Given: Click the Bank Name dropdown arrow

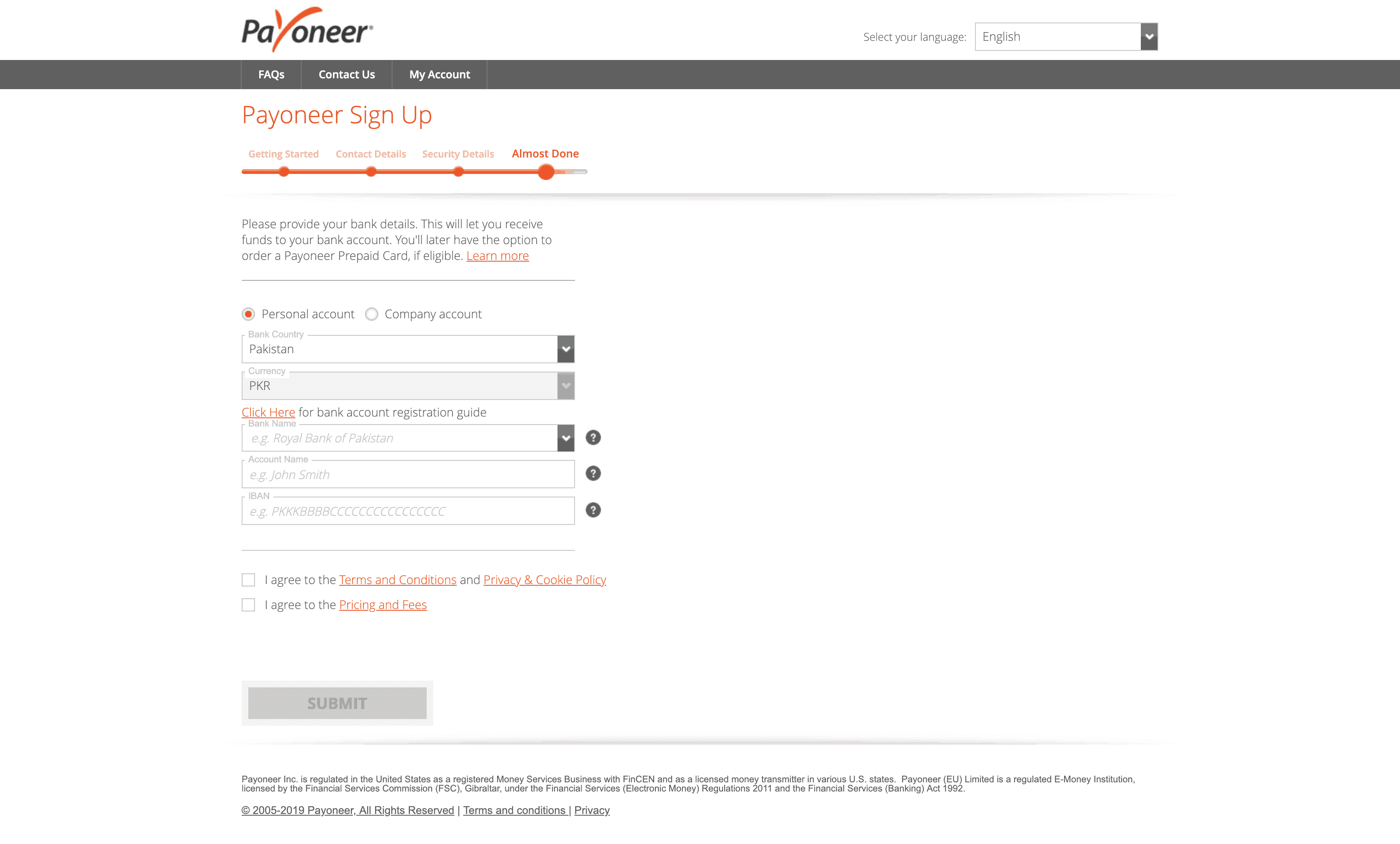Looking at the screenshot, I should pyautogui.click(x=566, y=437).
